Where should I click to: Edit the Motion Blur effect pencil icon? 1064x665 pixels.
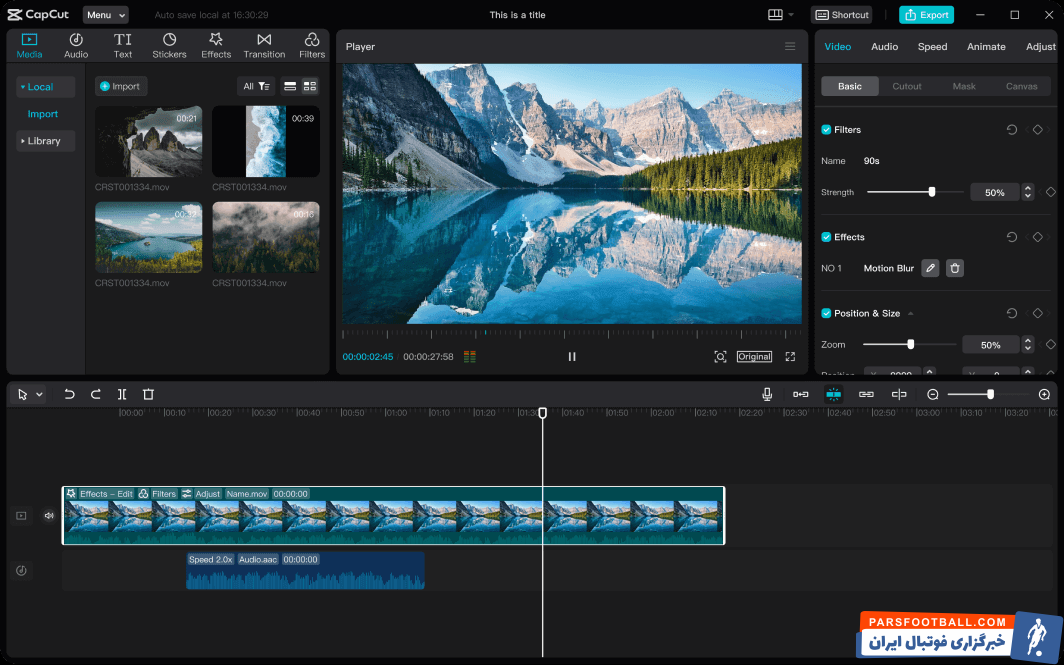(x=930, y=268)
